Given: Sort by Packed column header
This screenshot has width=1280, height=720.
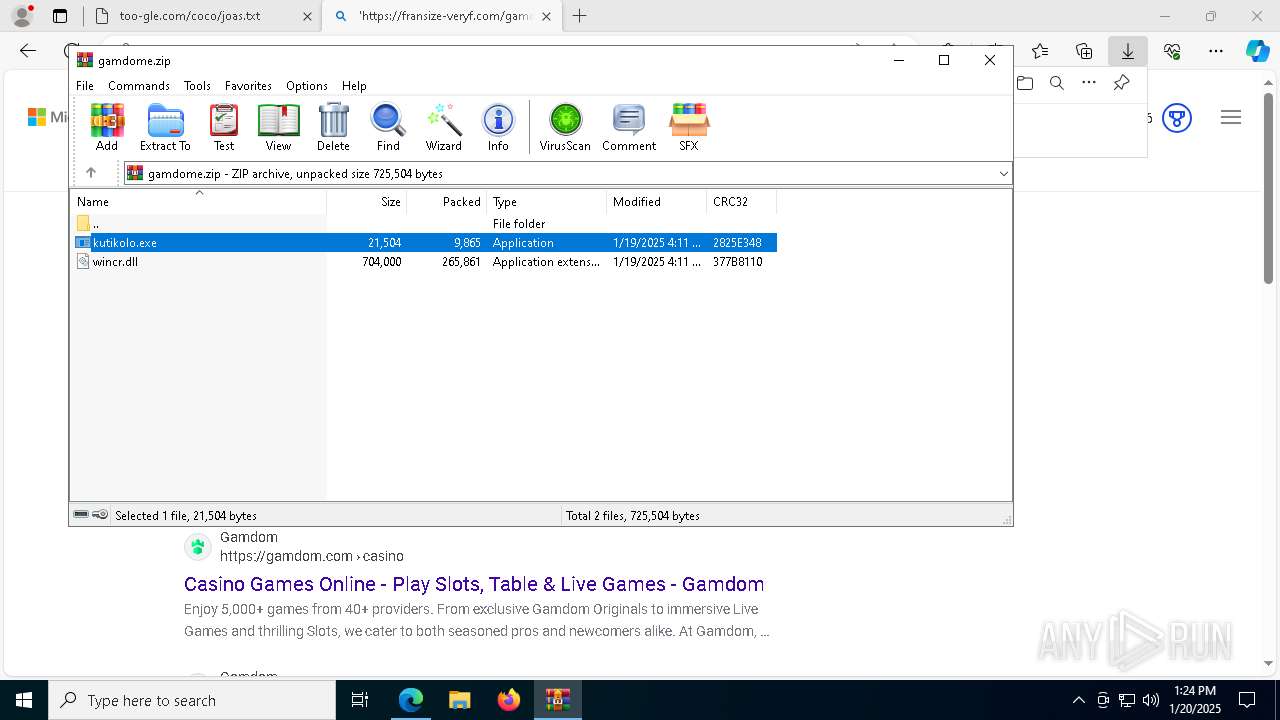Looking at the screenshot, I should (447, 201).
